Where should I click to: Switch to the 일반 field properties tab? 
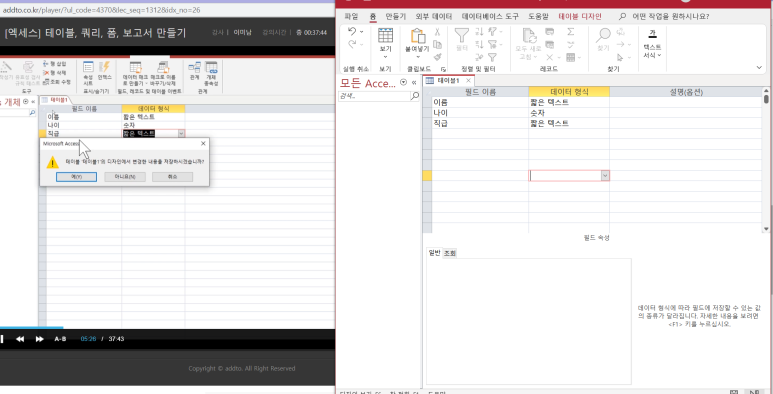click(x=434, y=253)
